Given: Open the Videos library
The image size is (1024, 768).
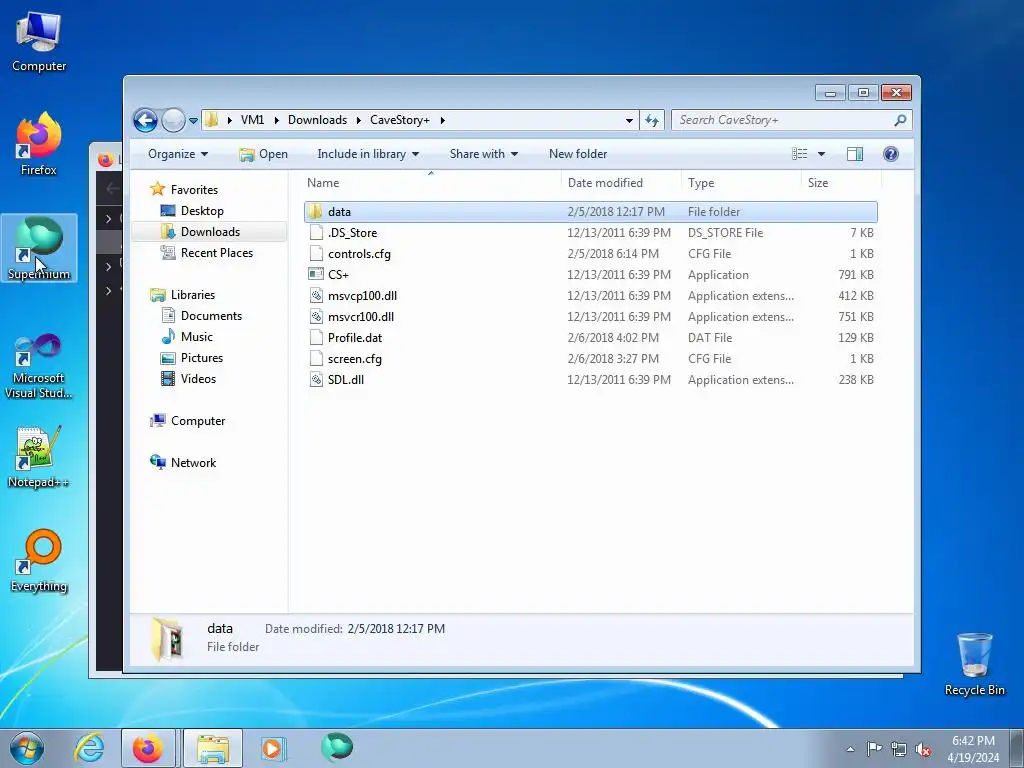Looking at the screenshot, I should point(198,379).
